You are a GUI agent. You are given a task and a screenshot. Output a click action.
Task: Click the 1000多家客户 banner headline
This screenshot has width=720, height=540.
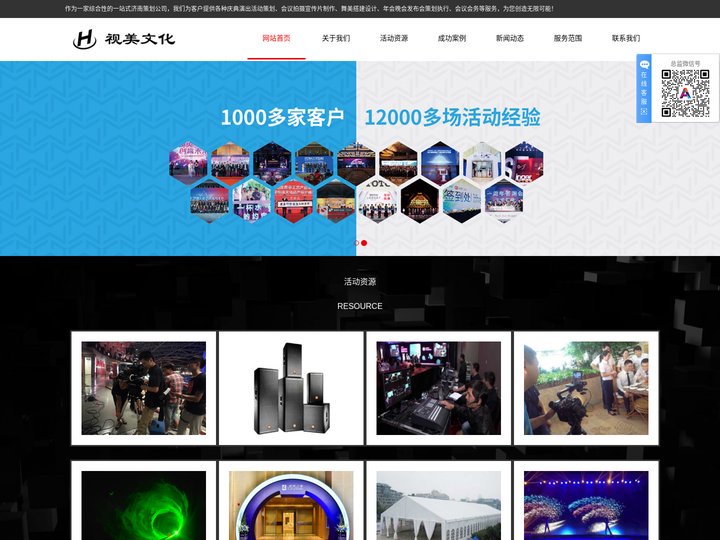pyautogui.click(x=282, y=118)
